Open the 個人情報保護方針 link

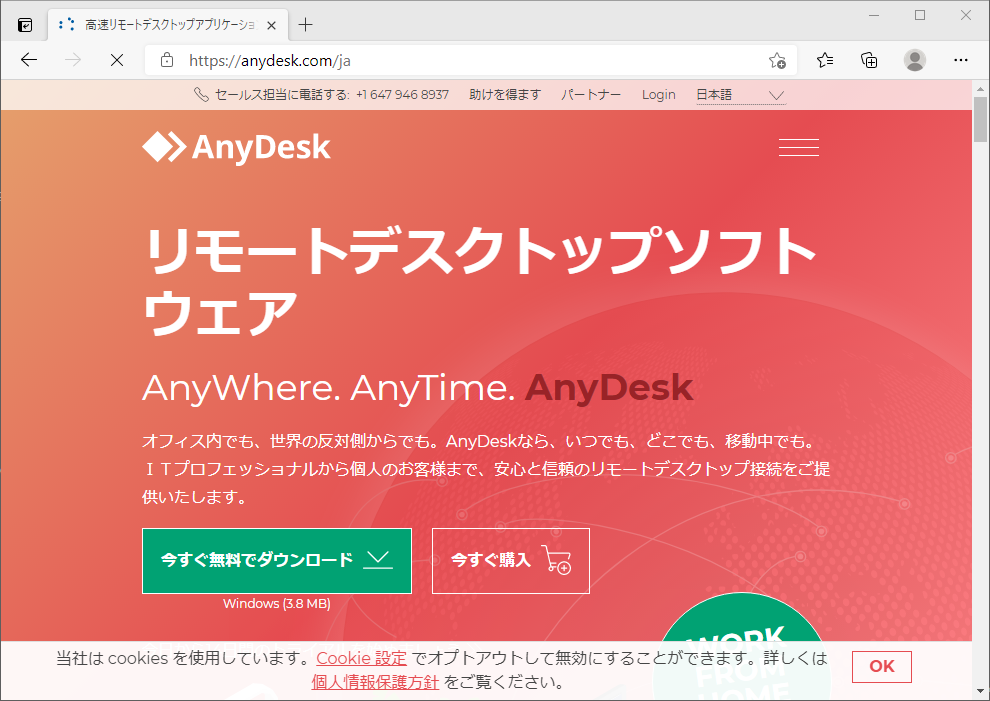(375, 682)
